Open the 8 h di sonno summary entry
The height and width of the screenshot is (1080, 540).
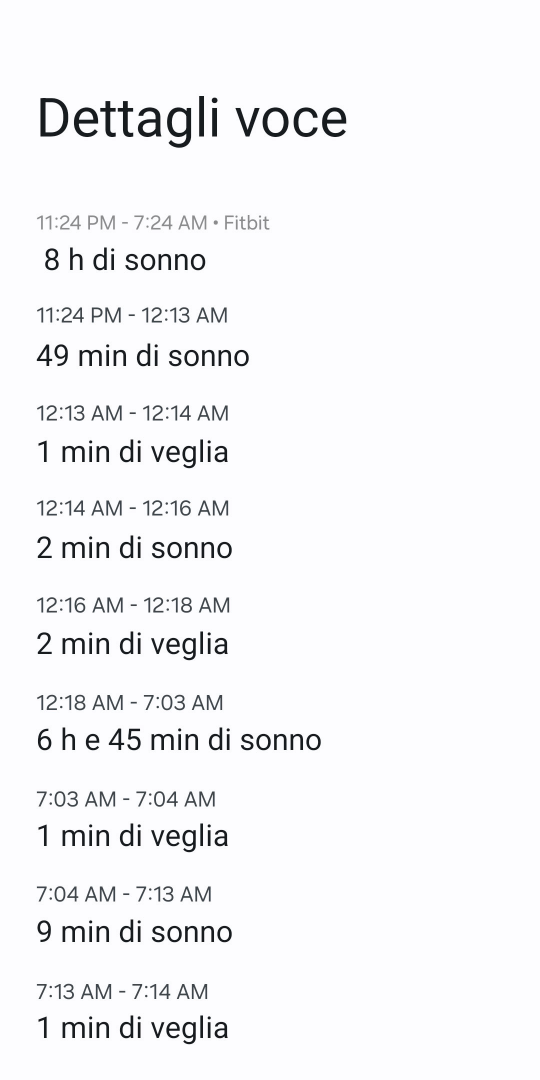click(125, 260)
